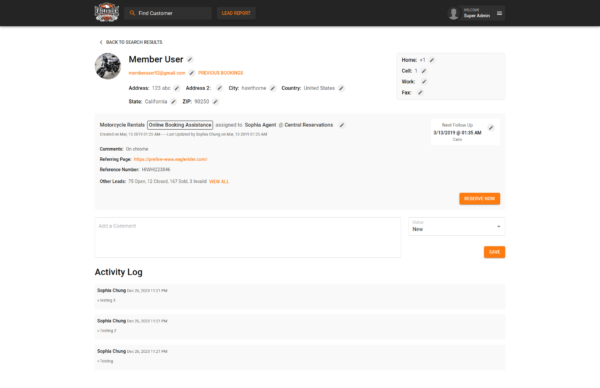Click the Central Reservations text
The image size is (600, 388).
tap(309, 125)
